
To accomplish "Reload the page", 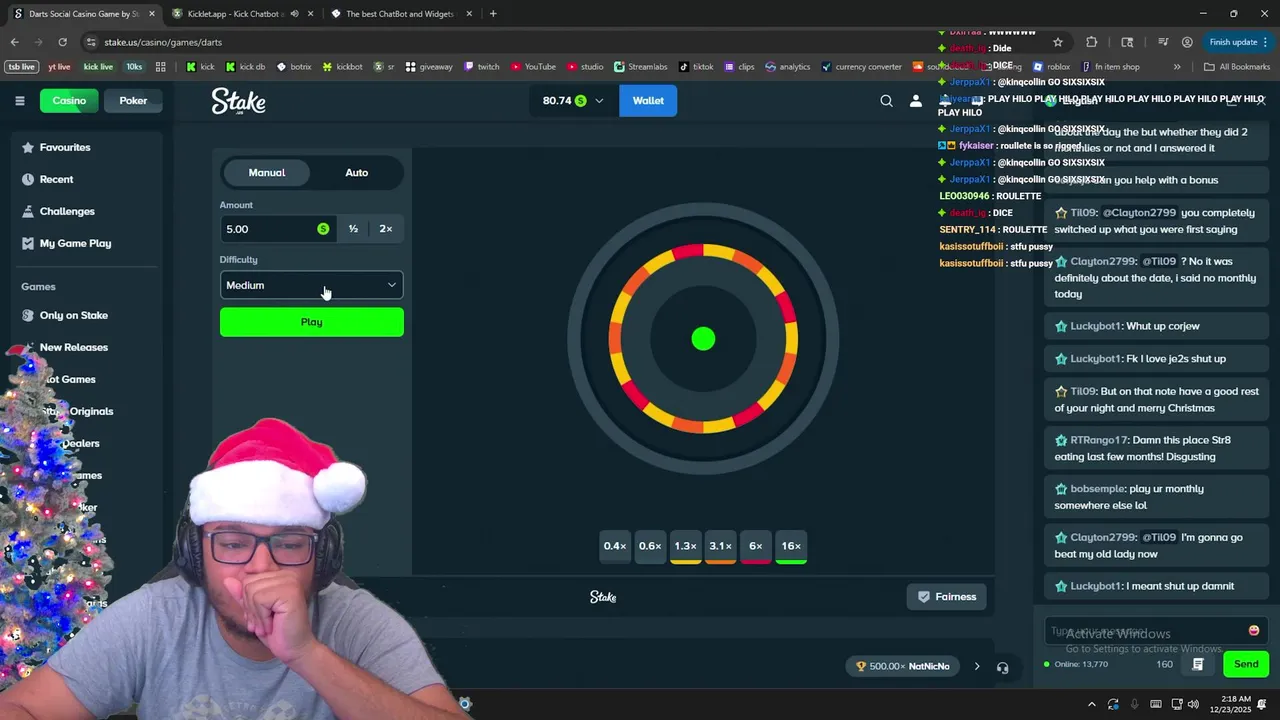I will pos(62,42).
